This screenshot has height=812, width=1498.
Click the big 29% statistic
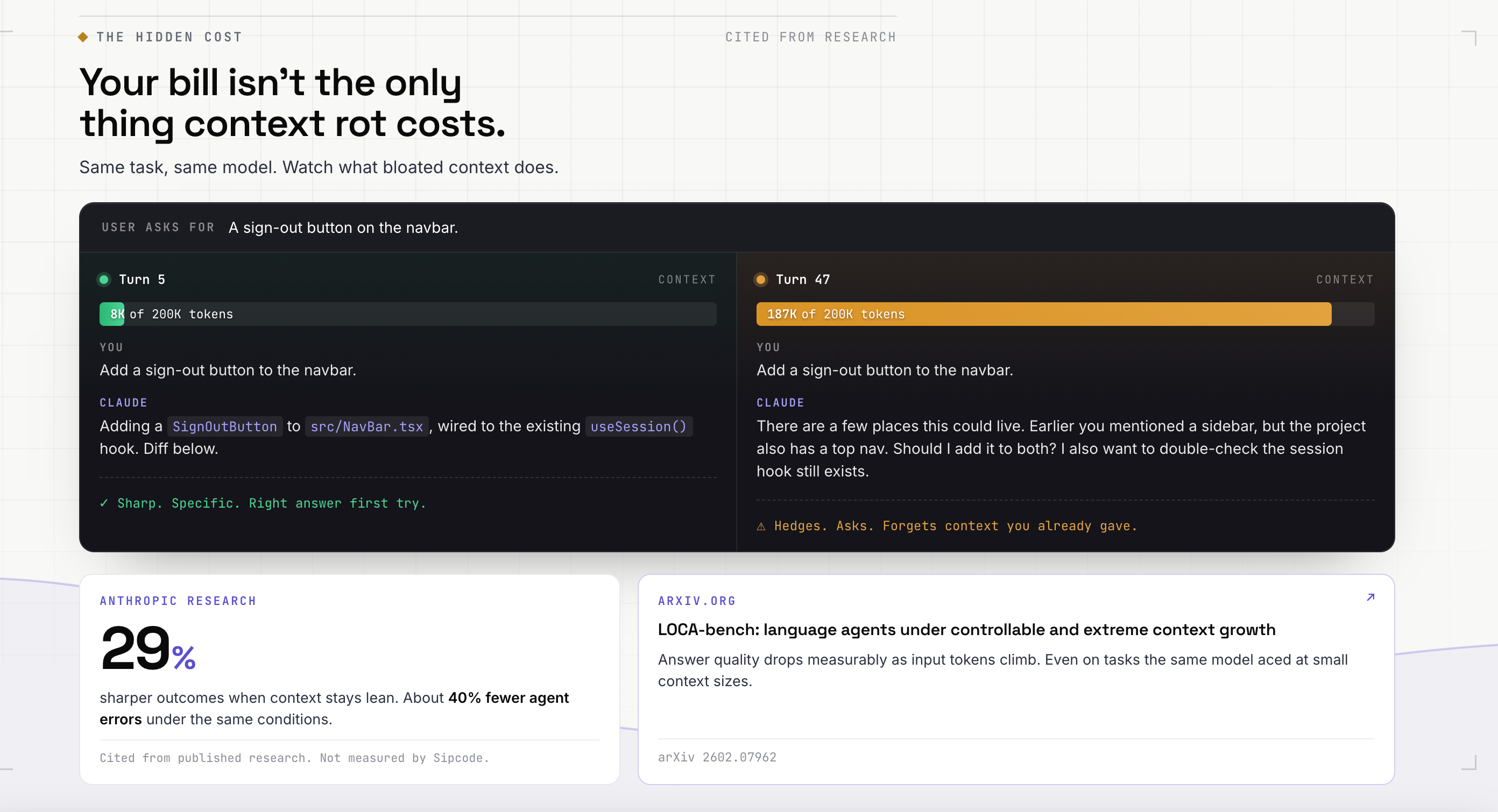coord(148,648)
